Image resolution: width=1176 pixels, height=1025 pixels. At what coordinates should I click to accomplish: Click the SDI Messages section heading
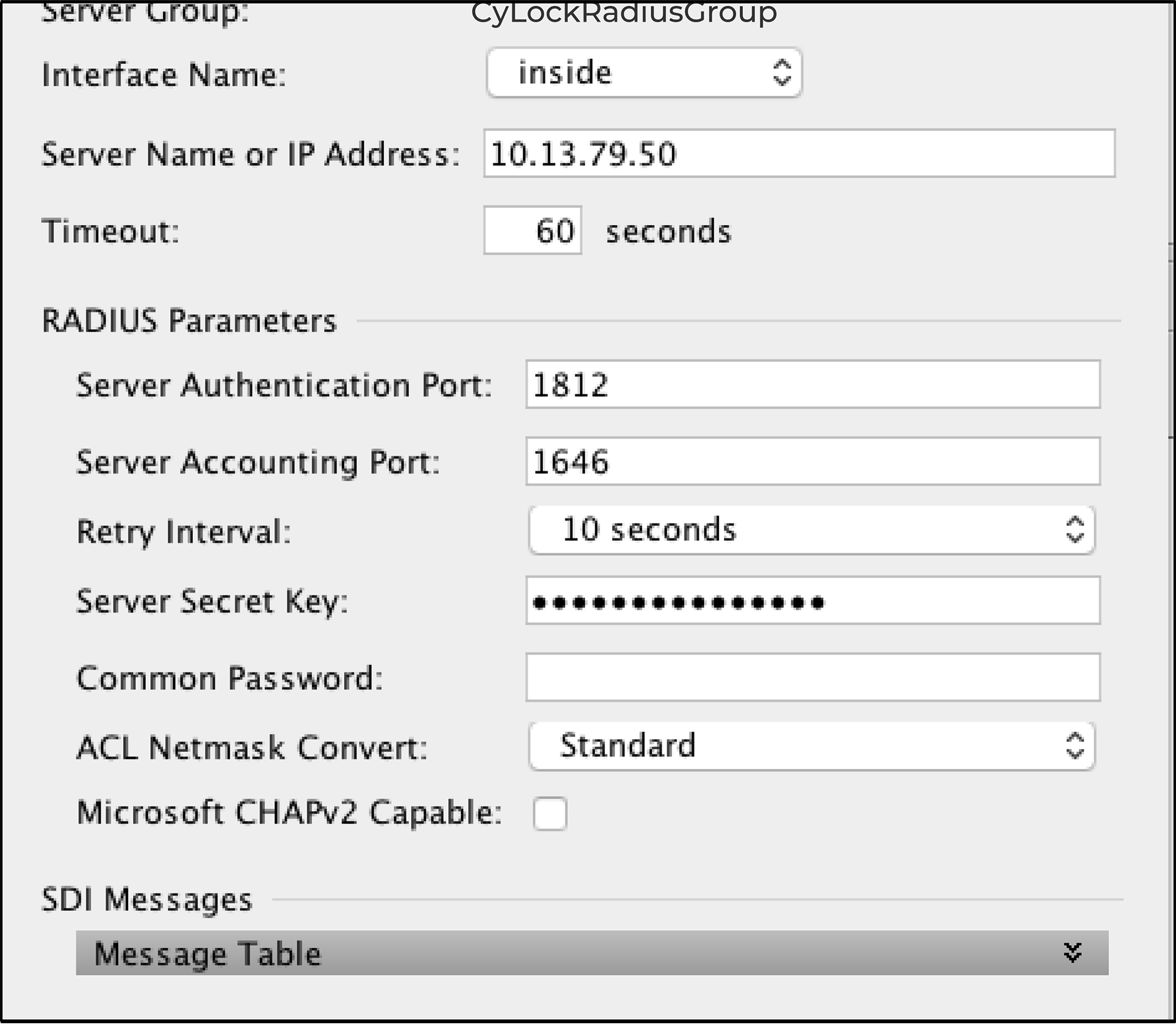pyautogui.click(x=147, y=900)
